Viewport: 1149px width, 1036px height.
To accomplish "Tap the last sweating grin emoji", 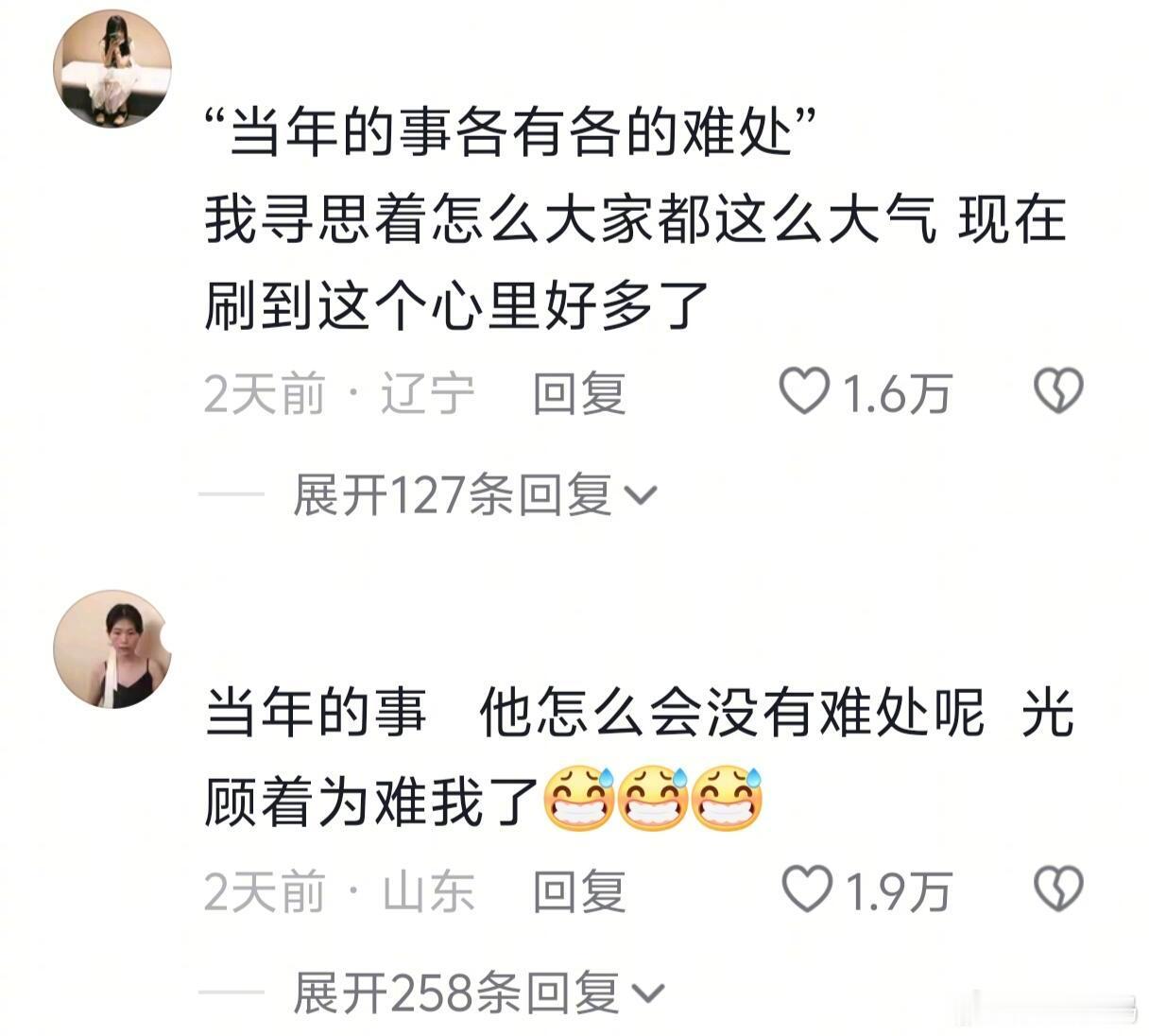I will coord(728,800).
